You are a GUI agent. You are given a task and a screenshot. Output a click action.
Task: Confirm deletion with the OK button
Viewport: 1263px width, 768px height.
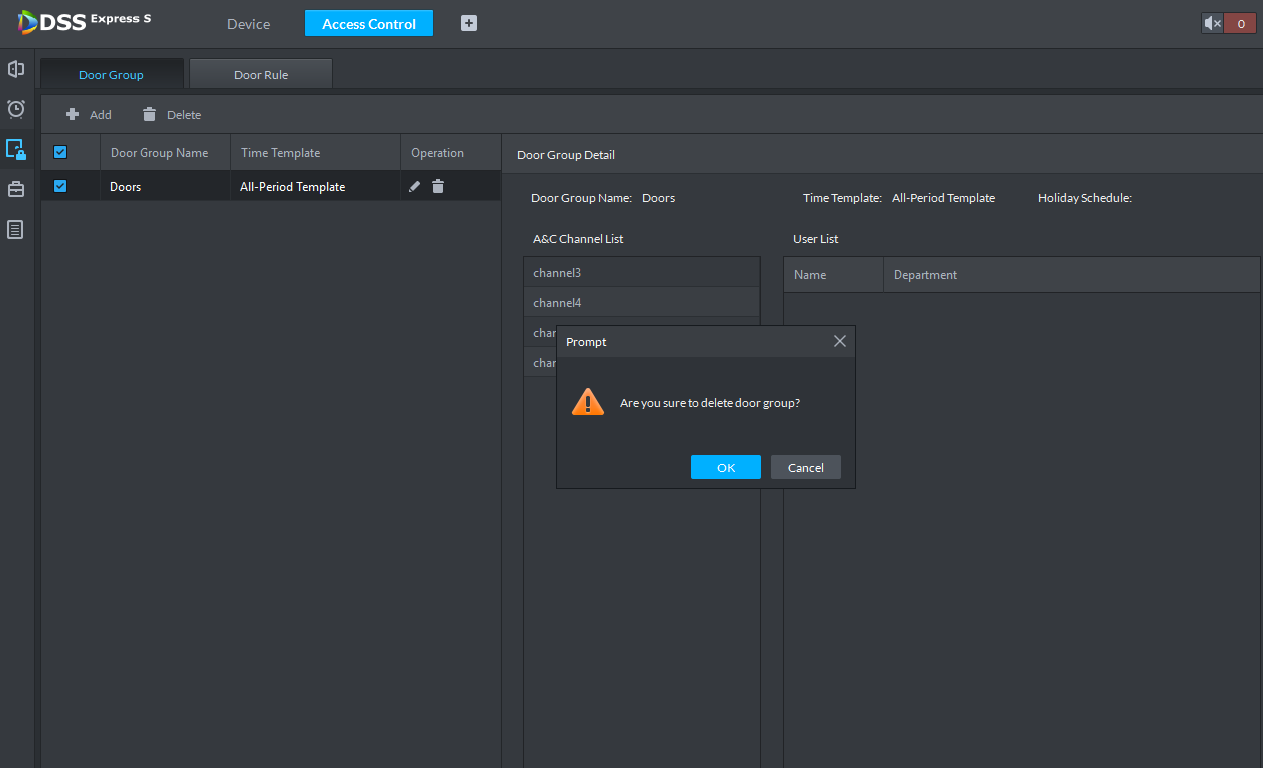click(725, 467)
